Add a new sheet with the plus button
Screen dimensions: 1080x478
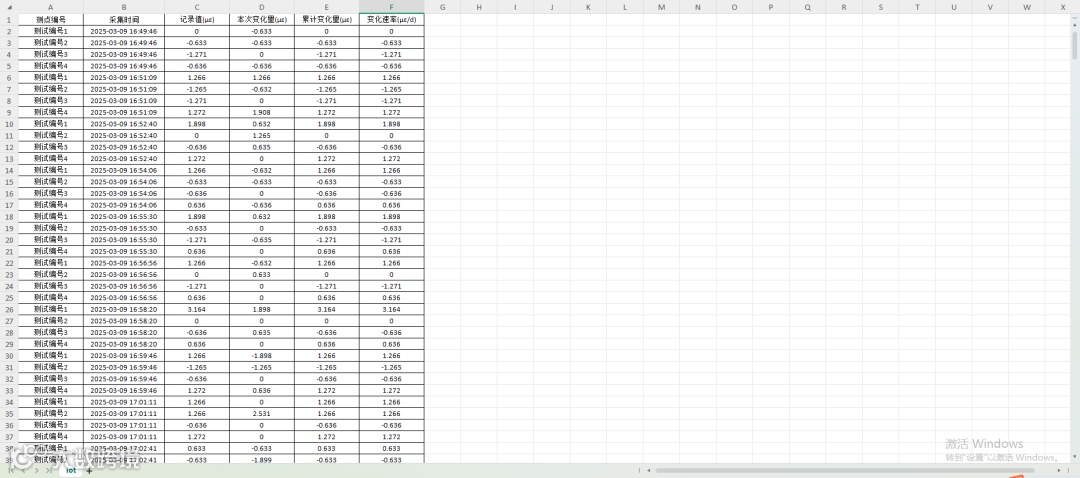point(89,471)
